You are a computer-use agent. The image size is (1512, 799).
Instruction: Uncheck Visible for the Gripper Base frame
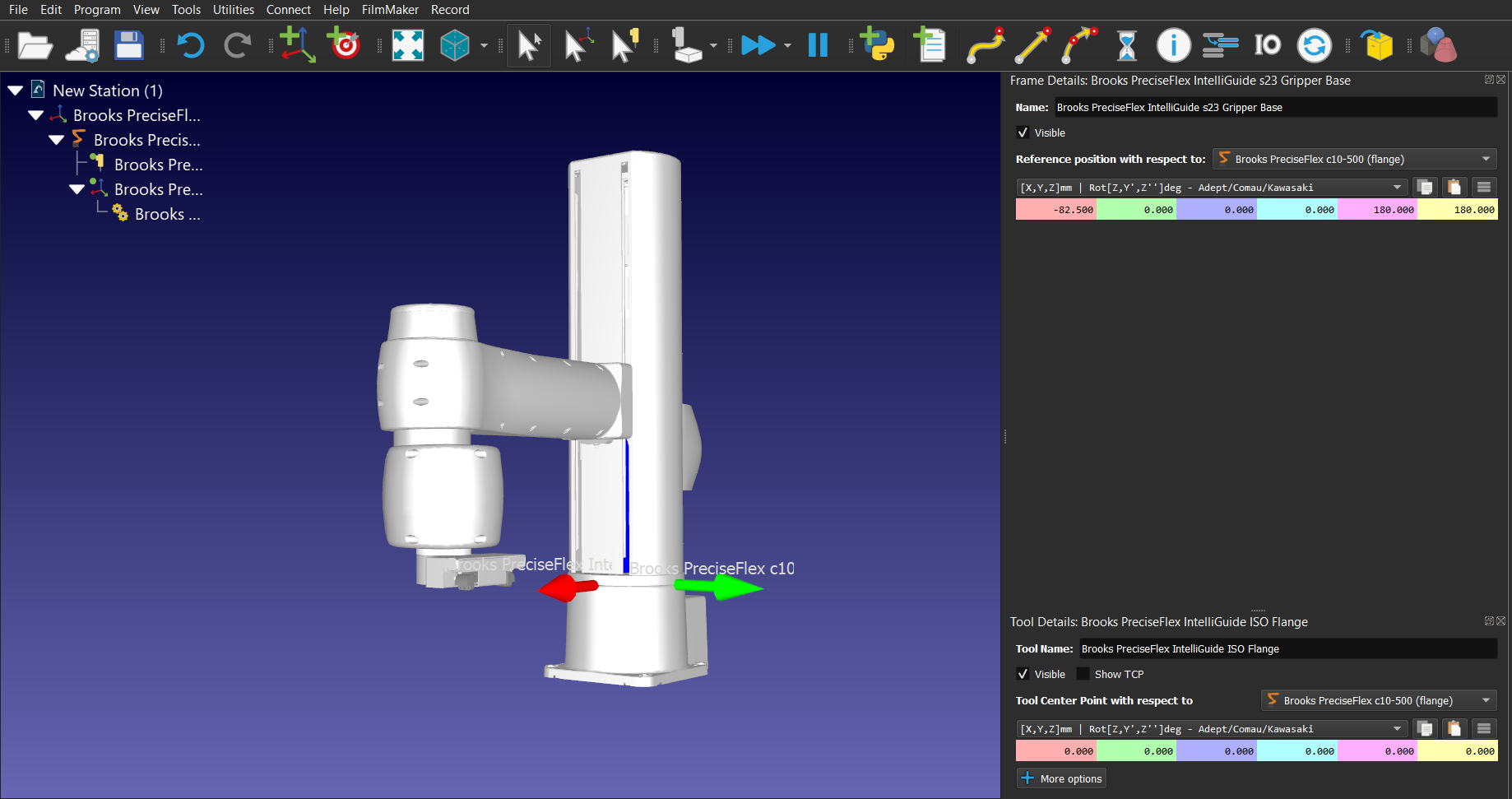point(1023,132)
